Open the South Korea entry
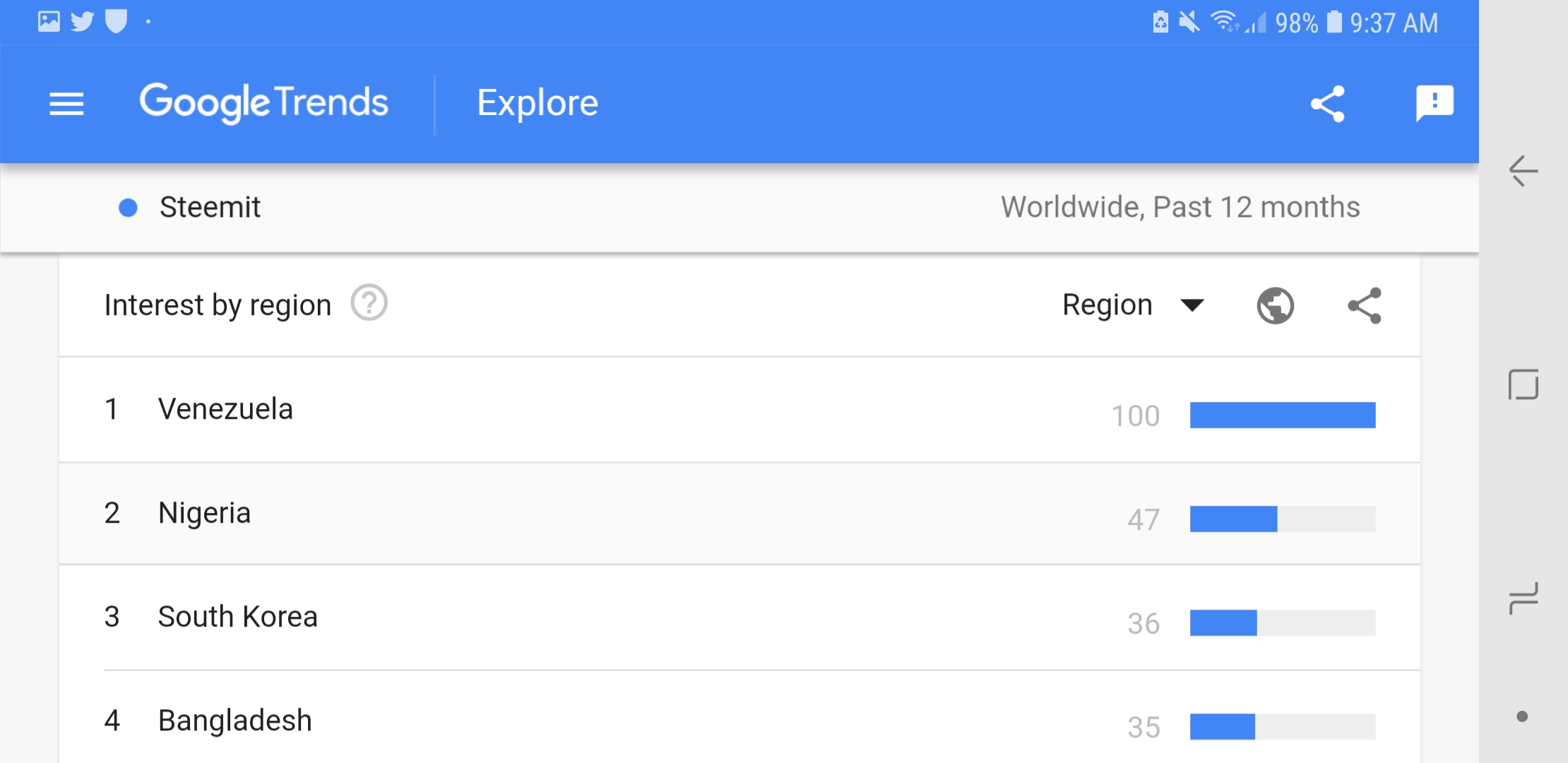Viewport: 1568px width, 763px height. tap(237, 617)
